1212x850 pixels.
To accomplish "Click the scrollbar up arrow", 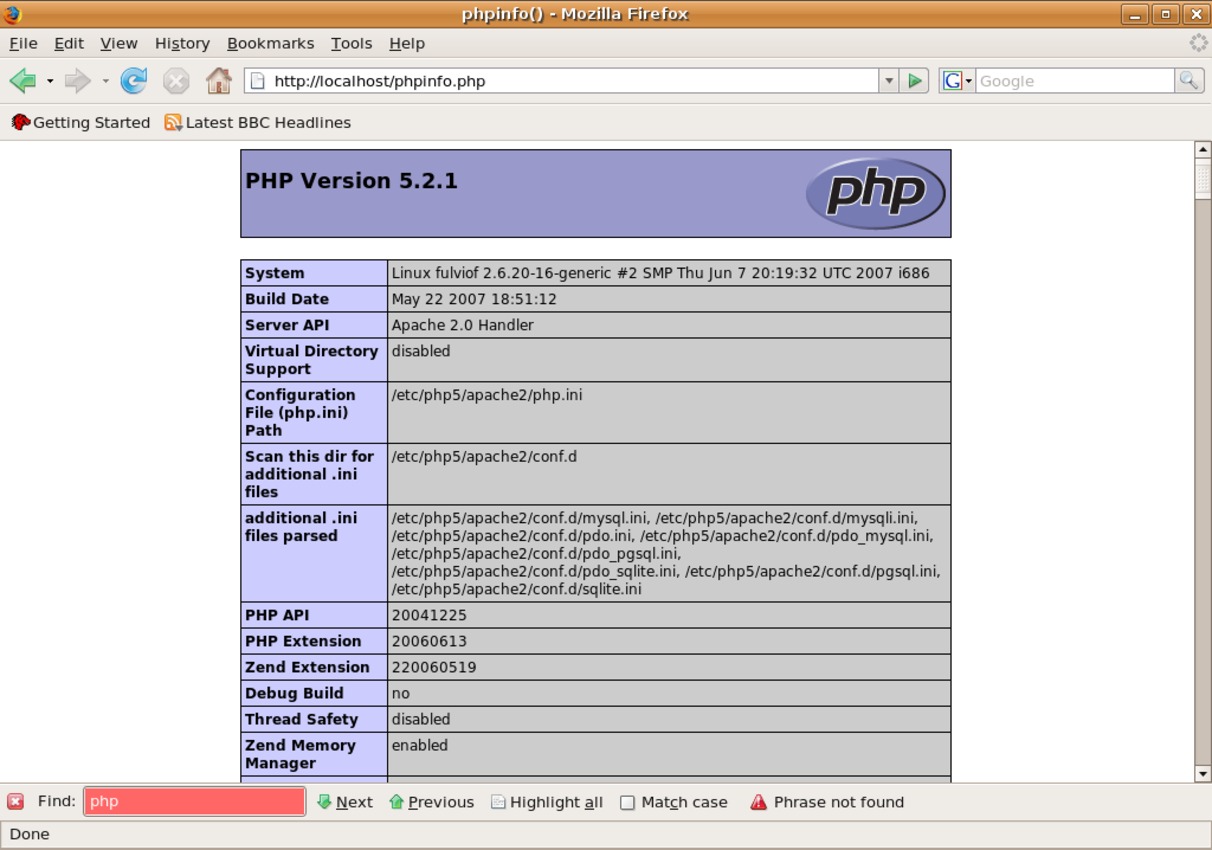I will point(1203,149).
